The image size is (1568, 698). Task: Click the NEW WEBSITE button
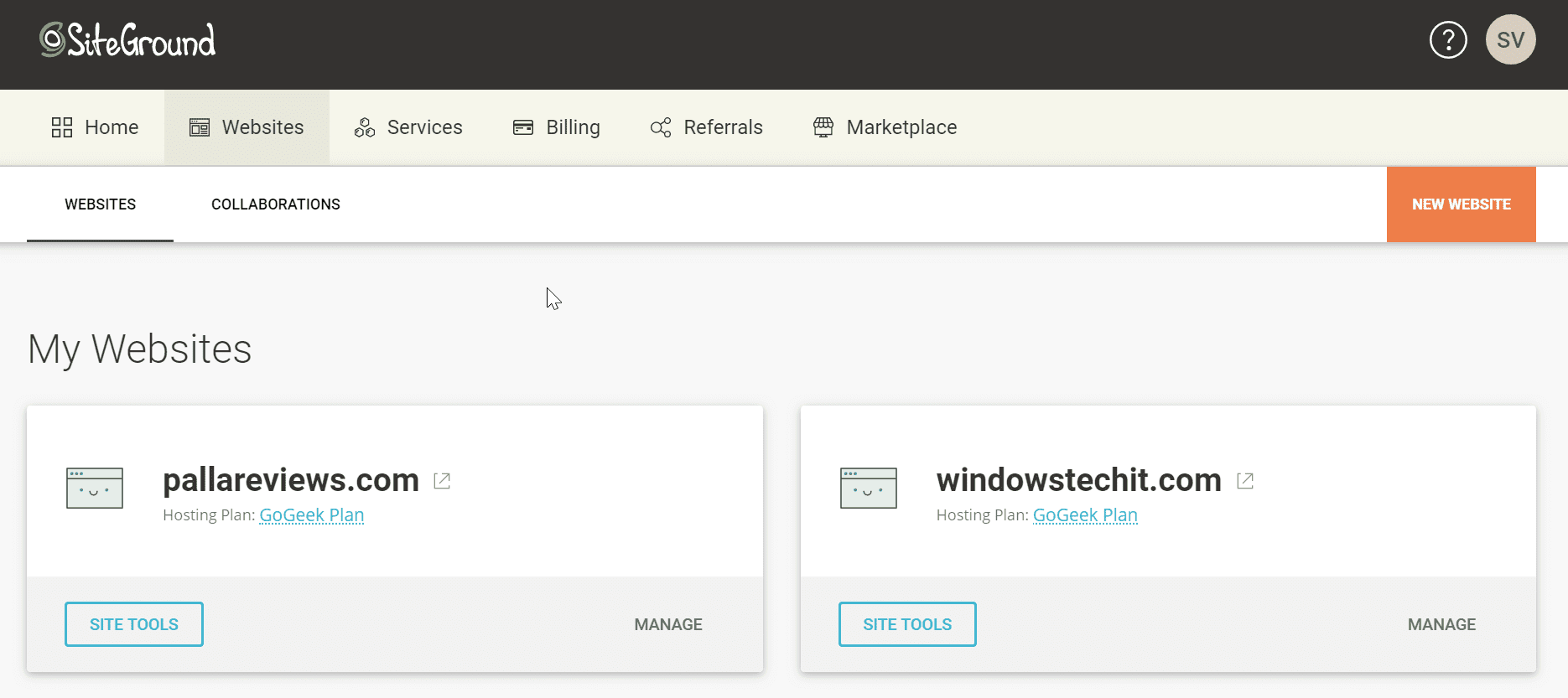[1462, 204]
